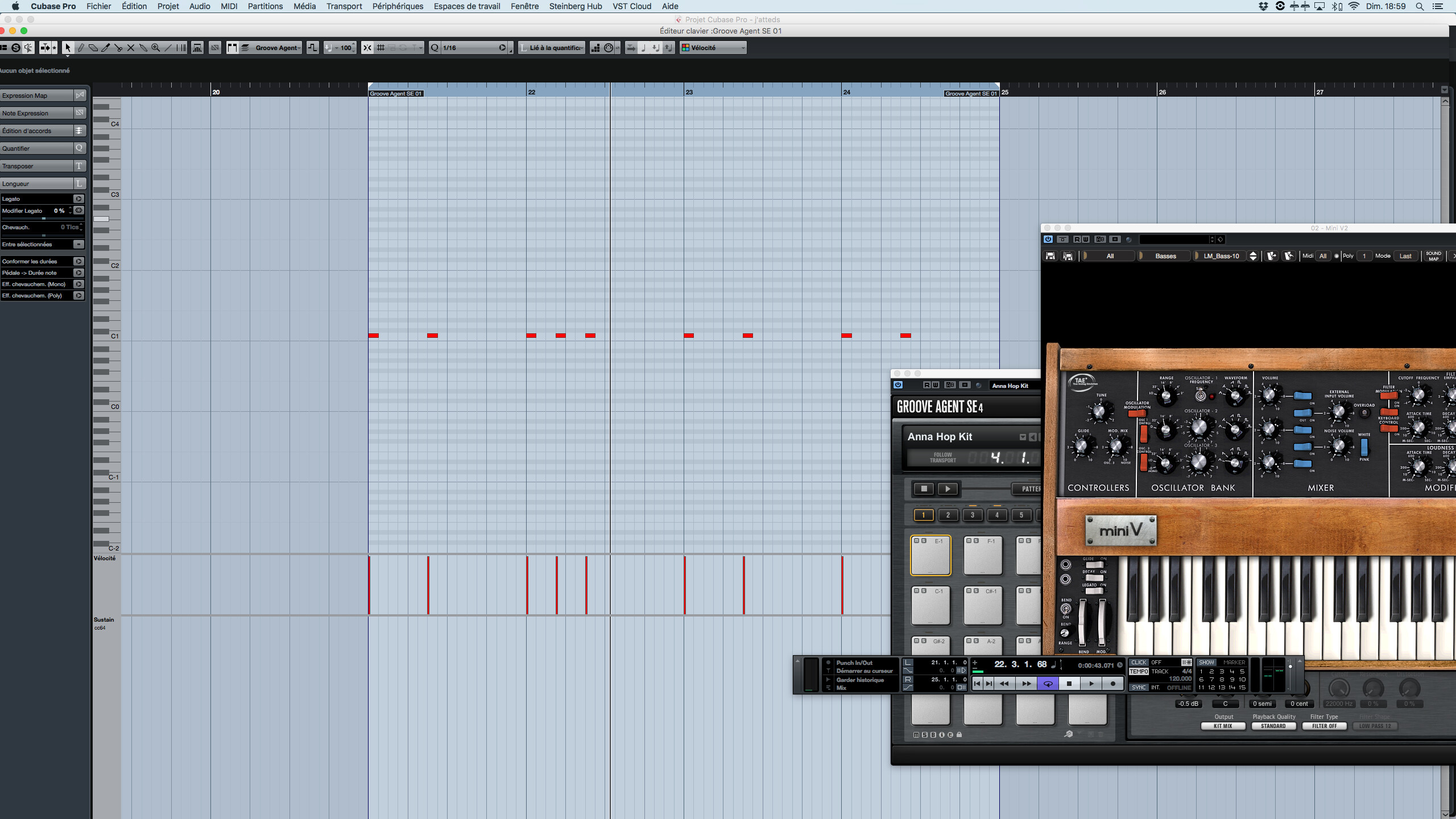The width and height of the screenshot is (1456, 819).
Task: Click Stop in the transport panel
Action: pos(1069,684)
